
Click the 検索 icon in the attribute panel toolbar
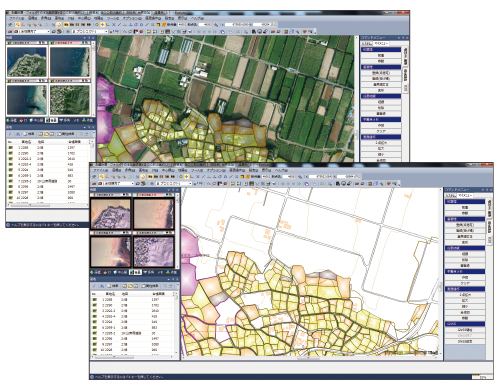[x=113, y=286]
